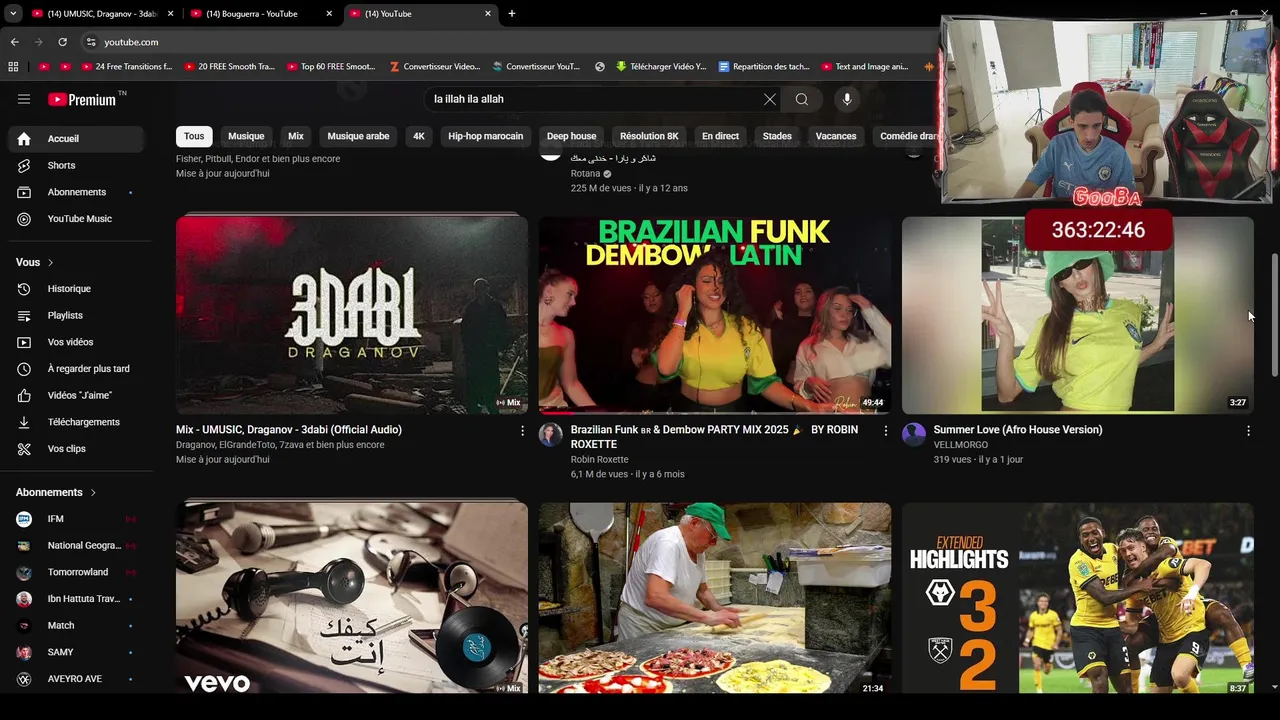Screen dimensions: 1280x720
Task: Go to Robin Roxette channel name
Action: point(599,460)
